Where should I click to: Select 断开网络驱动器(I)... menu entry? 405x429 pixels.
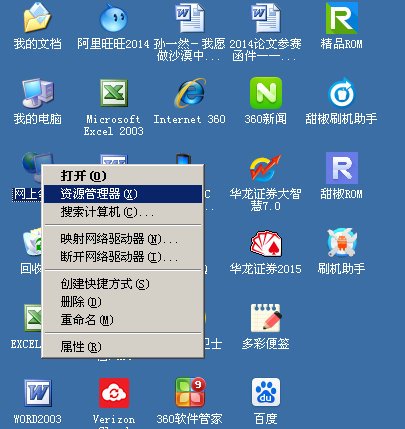[x=123, y=257]
